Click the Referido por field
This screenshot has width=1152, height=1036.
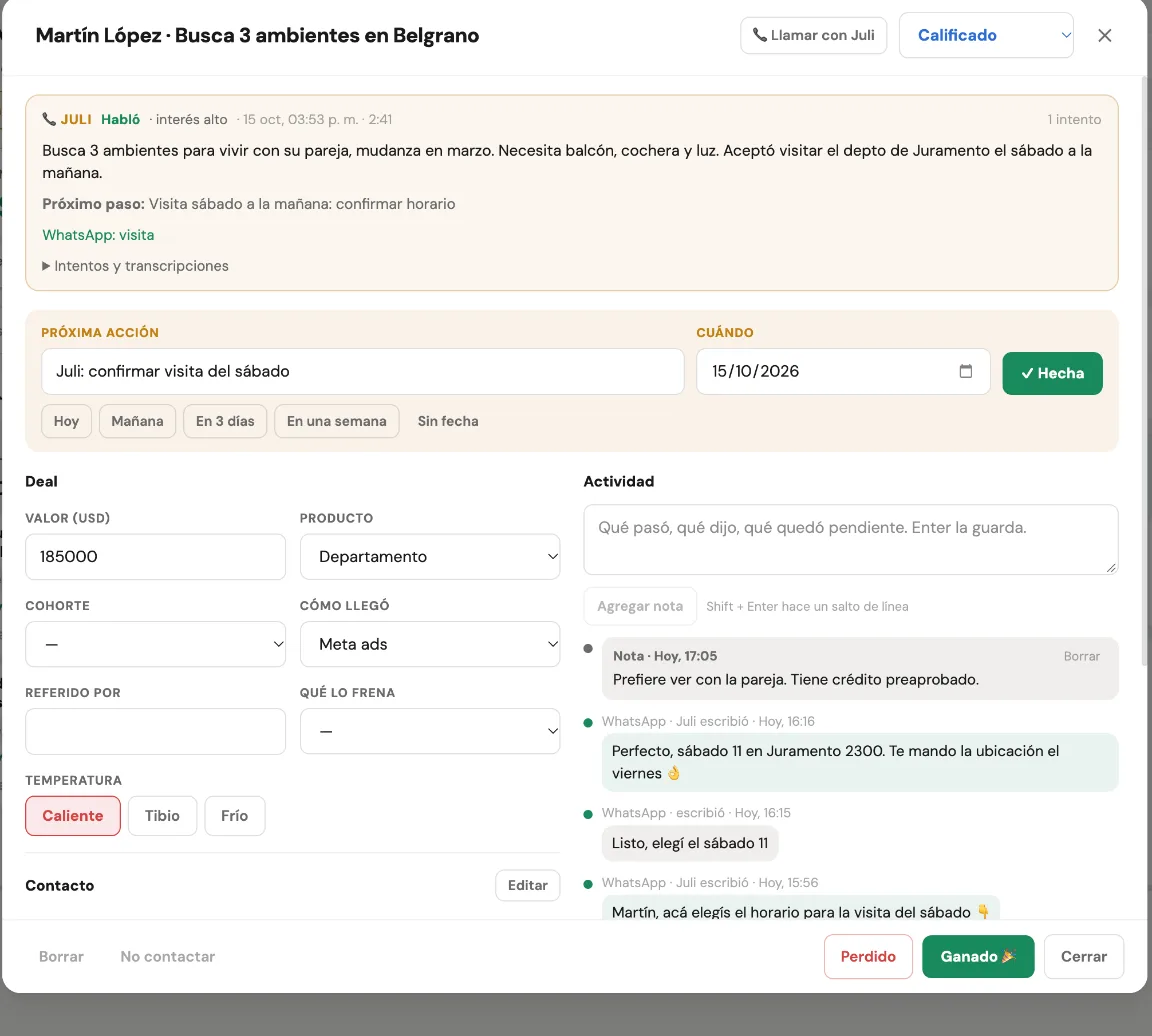point(155,731)
